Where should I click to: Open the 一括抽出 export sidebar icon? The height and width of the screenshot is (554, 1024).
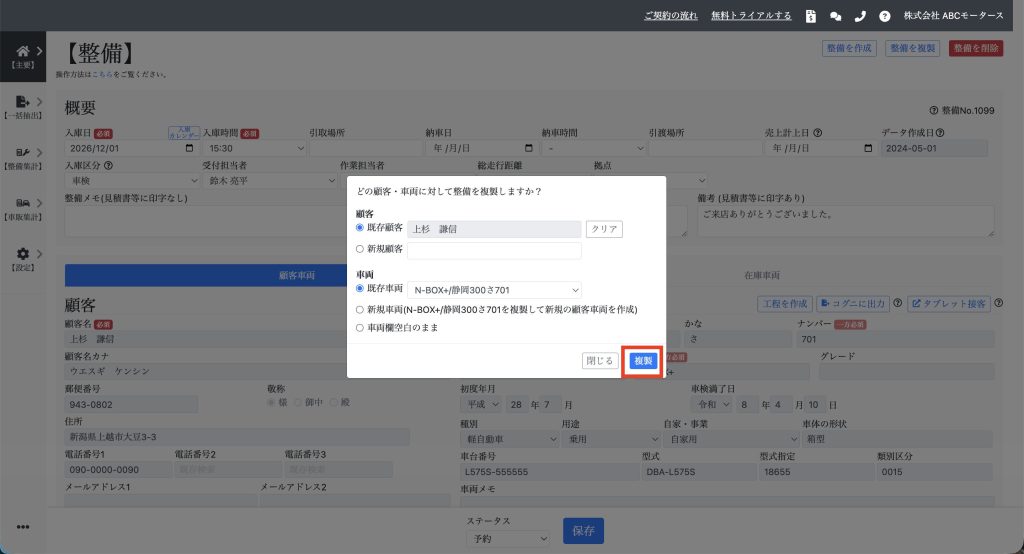(23, 101)
